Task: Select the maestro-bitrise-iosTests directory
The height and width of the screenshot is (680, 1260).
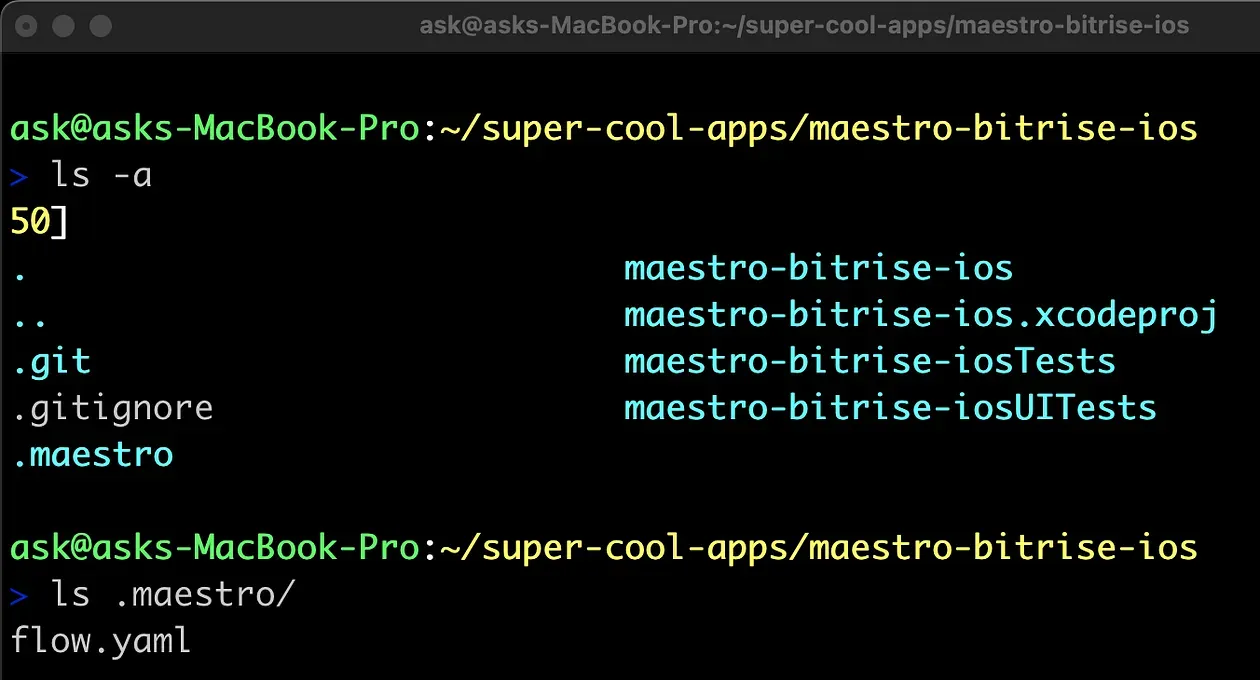Action: tap(869, 362)
